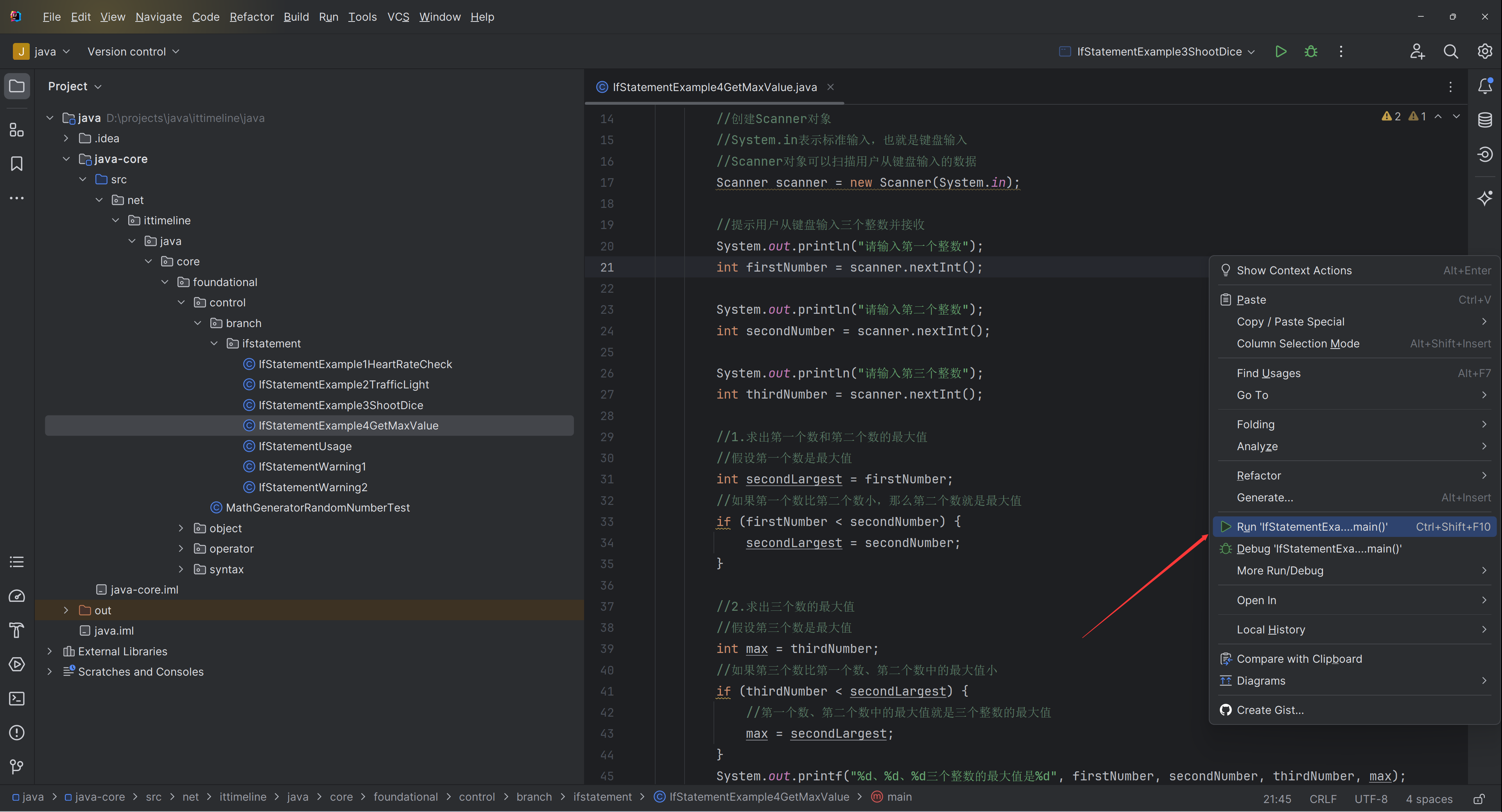Open the Refactor menu in menu bar
The image size is (1502, 812).
(251, 17)
